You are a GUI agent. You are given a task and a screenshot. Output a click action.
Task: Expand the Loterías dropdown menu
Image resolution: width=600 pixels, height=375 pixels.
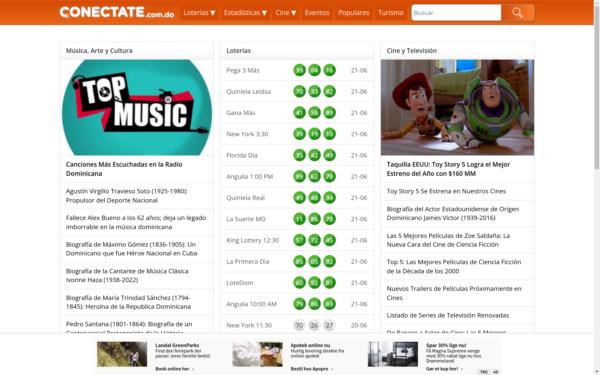pyautogui.click(x=199, y=13)
